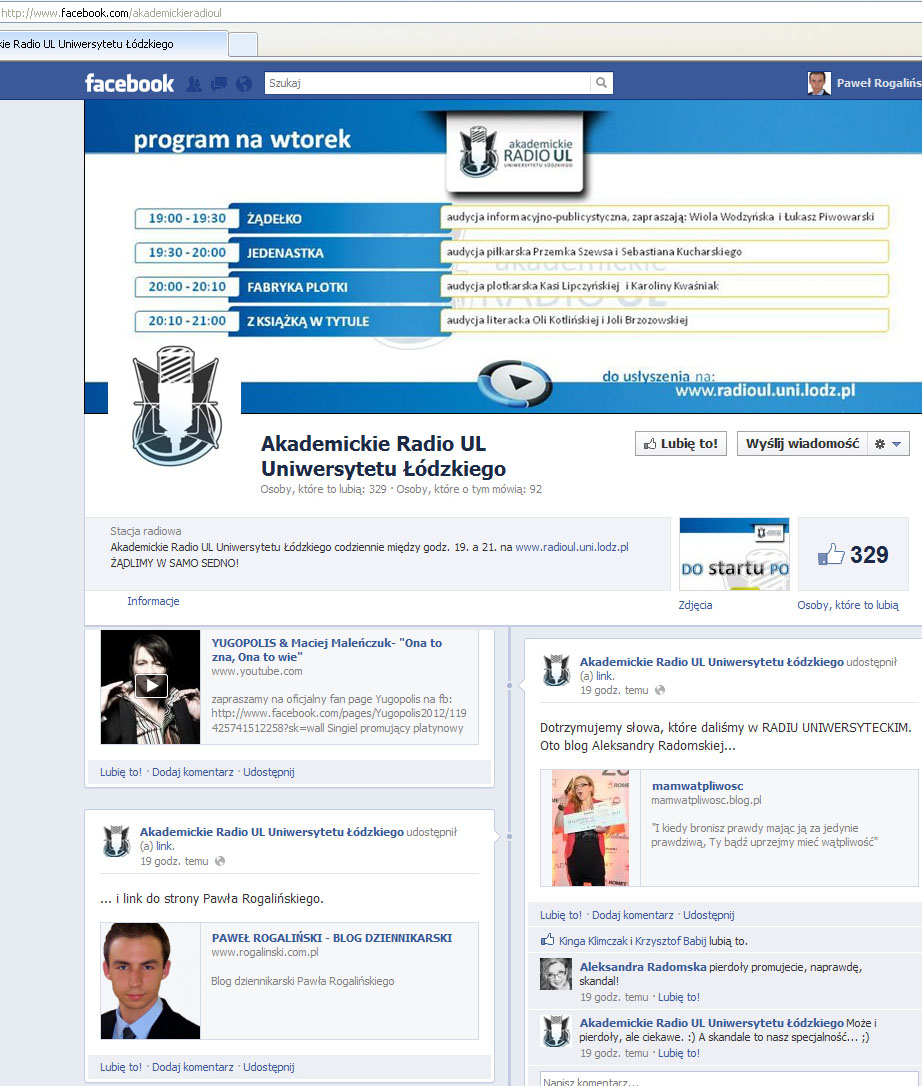
Task: Click the Wyślij wiadomość button
Action: [802, 444]
